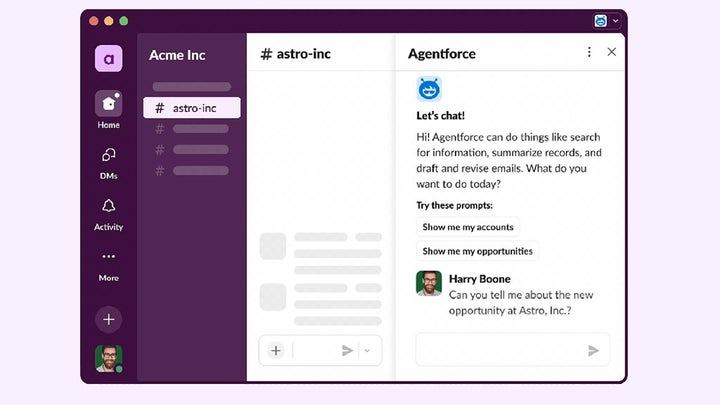Open the Home view in sidebar
The width and height of the screenshot is (720, 405).
point(108,104)
